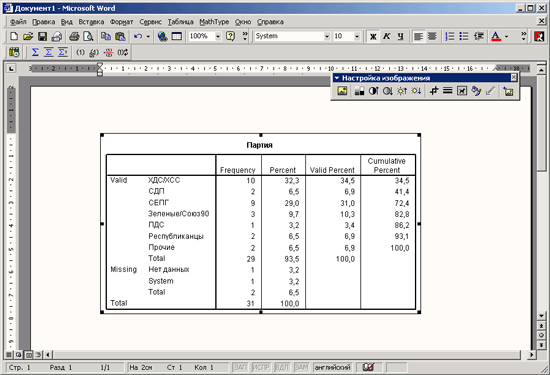Toggle underline formatting (Ч)
This screenshot has width=550, height=375.
pos(401,36)
